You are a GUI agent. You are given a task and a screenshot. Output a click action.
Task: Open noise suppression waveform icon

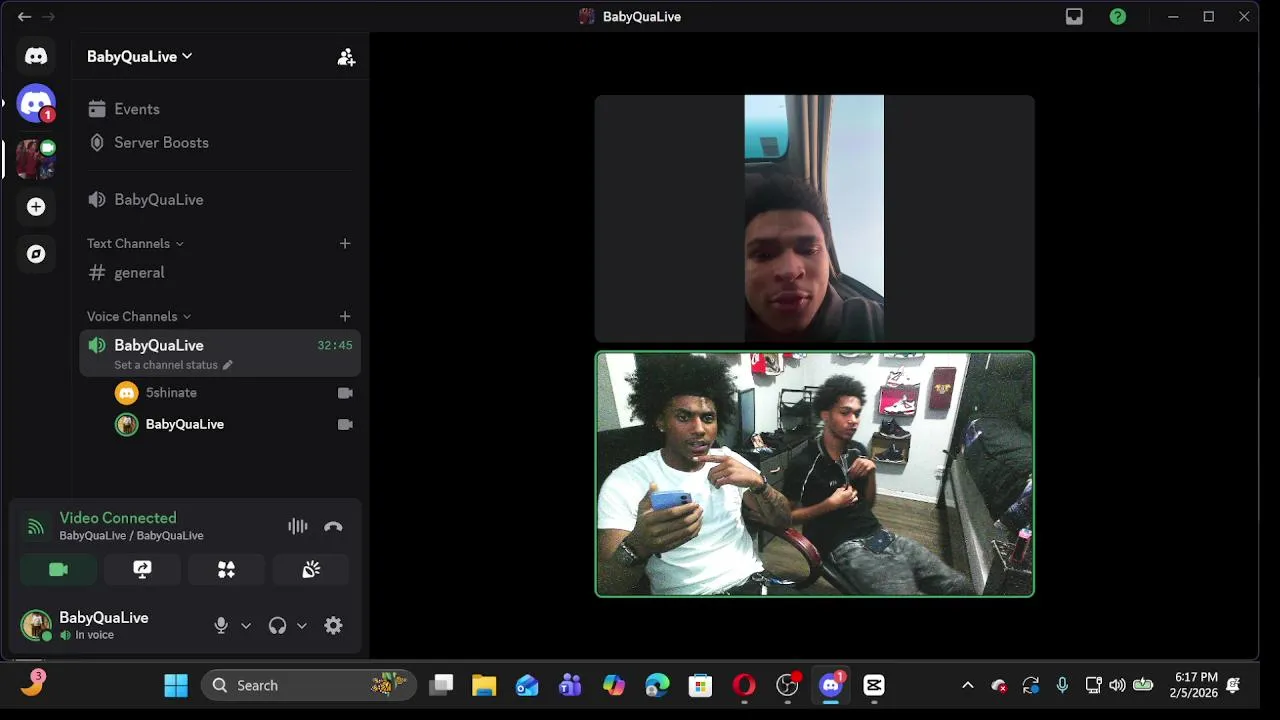pos(298,526)
